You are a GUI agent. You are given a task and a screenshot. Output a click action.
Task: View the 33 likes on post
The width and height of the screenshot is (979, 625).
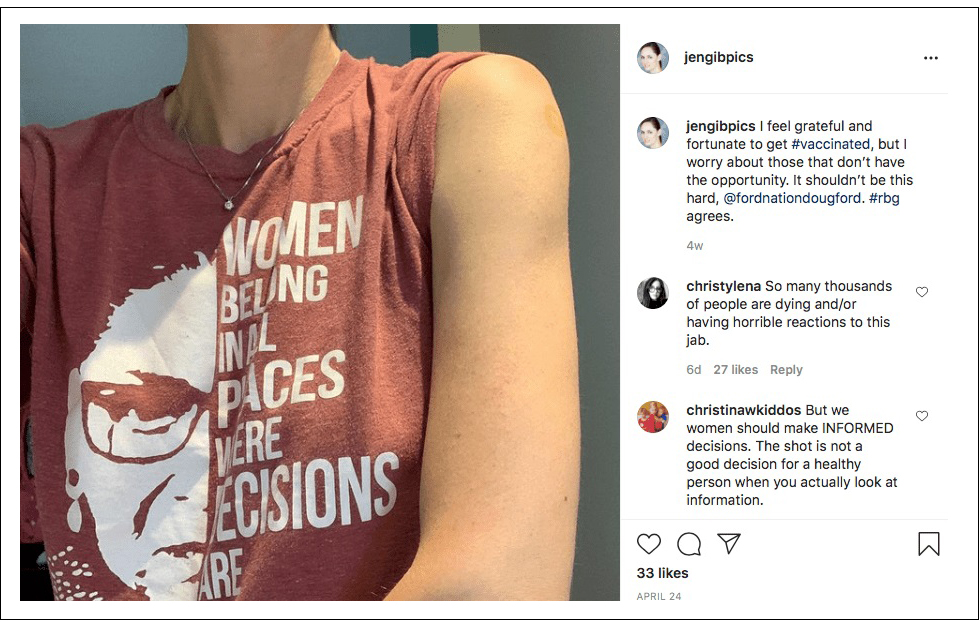[662, 574]
